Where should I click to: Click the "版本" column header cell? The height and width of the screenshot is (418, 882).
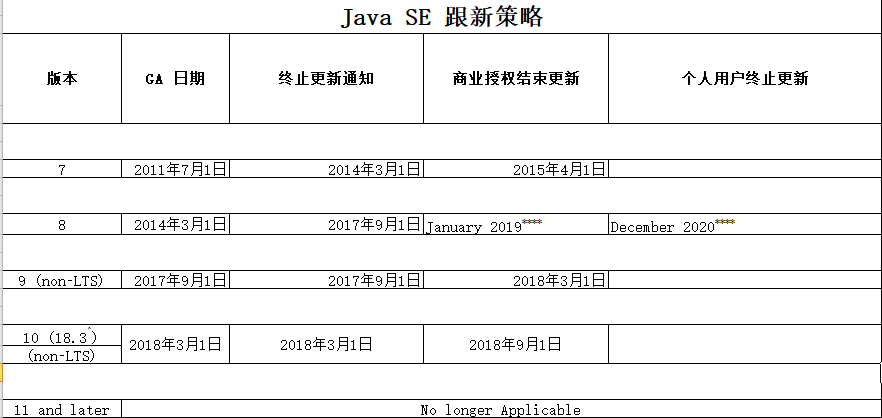61,79
